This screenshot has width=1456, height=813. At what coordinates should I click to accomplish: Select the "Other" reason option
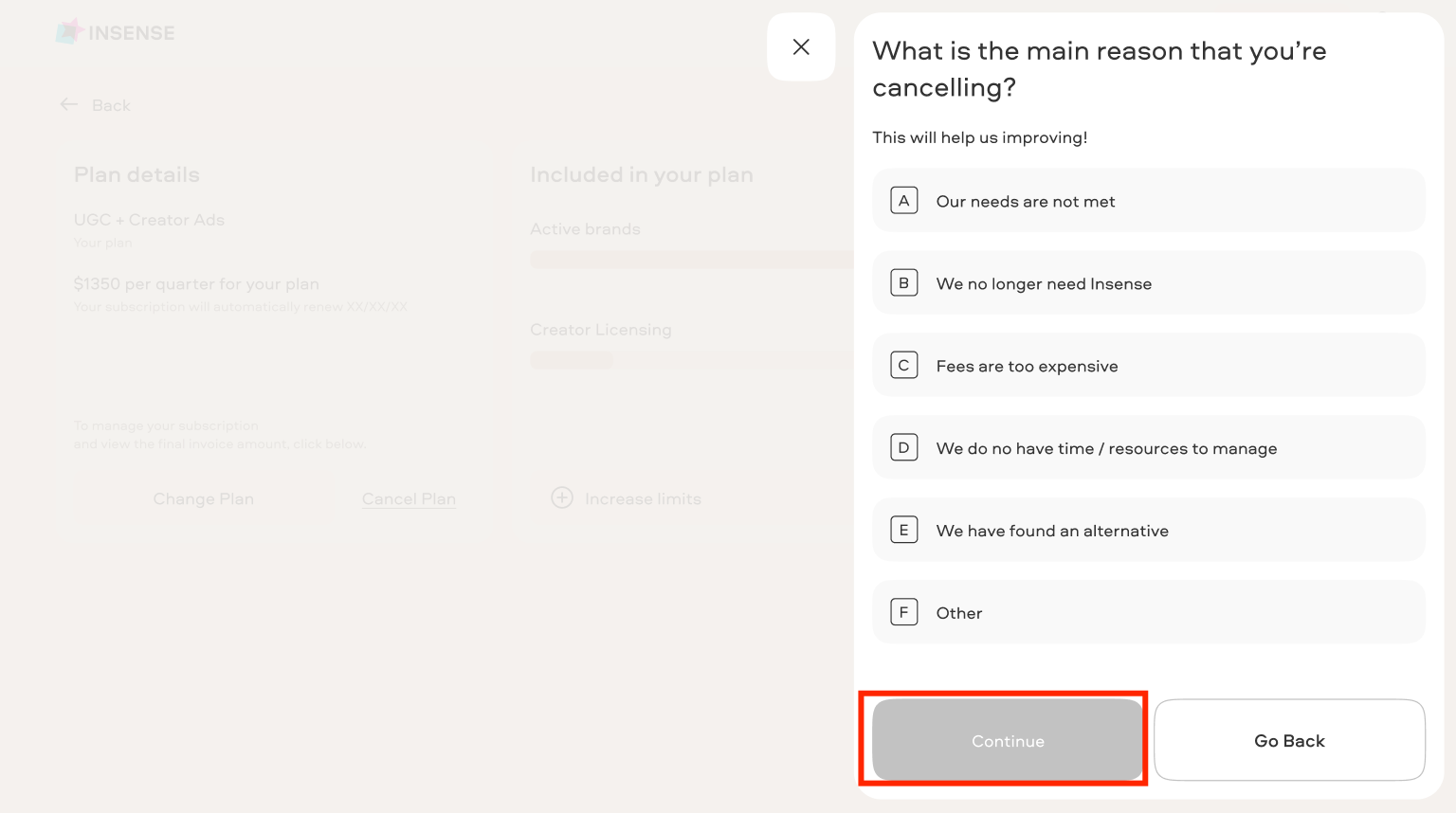click(x=1149, y=612)
